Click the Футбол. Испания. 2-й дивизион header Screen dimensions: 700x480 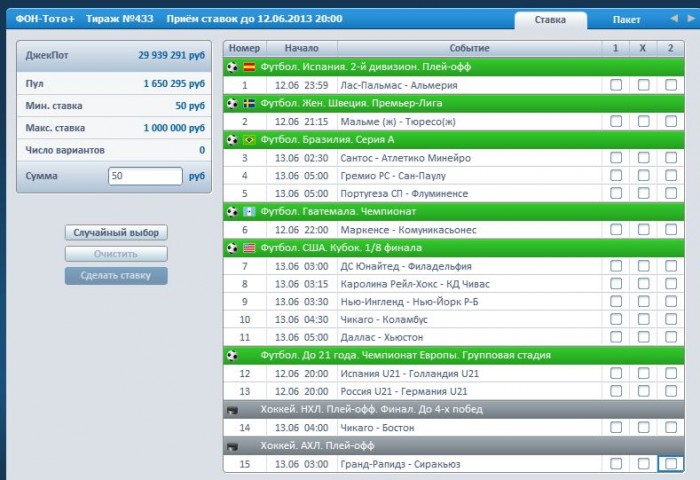click(454, 67)
